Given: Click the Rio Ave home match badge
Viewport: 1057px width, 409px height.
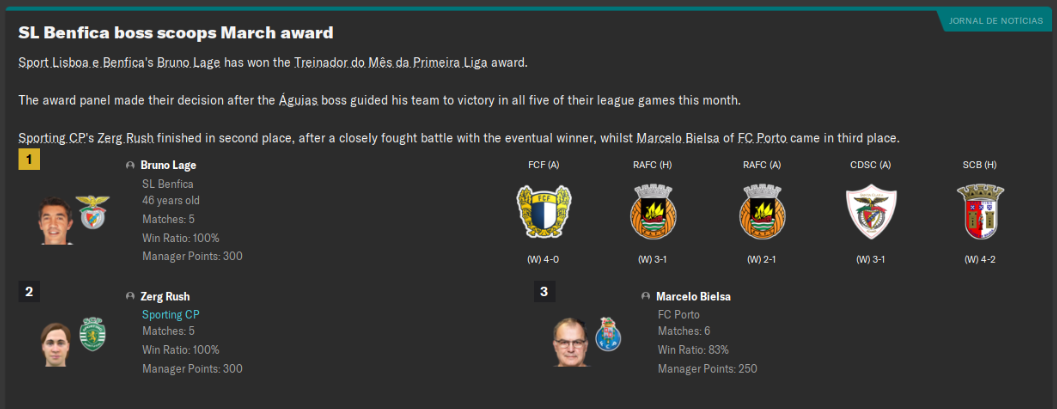Looking at the screenshot, I should pyautogui.click(x=652, y=211).
